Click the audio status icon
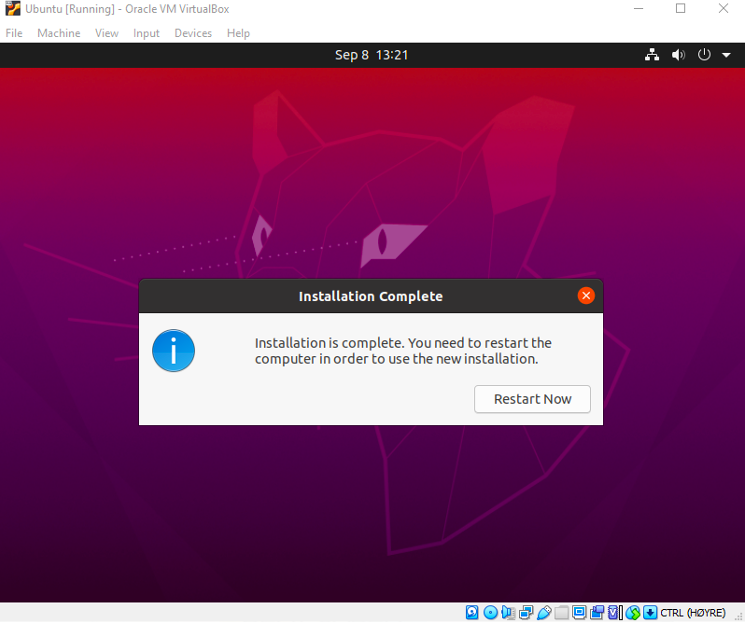This screenshot has width=745, height=622. (x=508, y=612)
